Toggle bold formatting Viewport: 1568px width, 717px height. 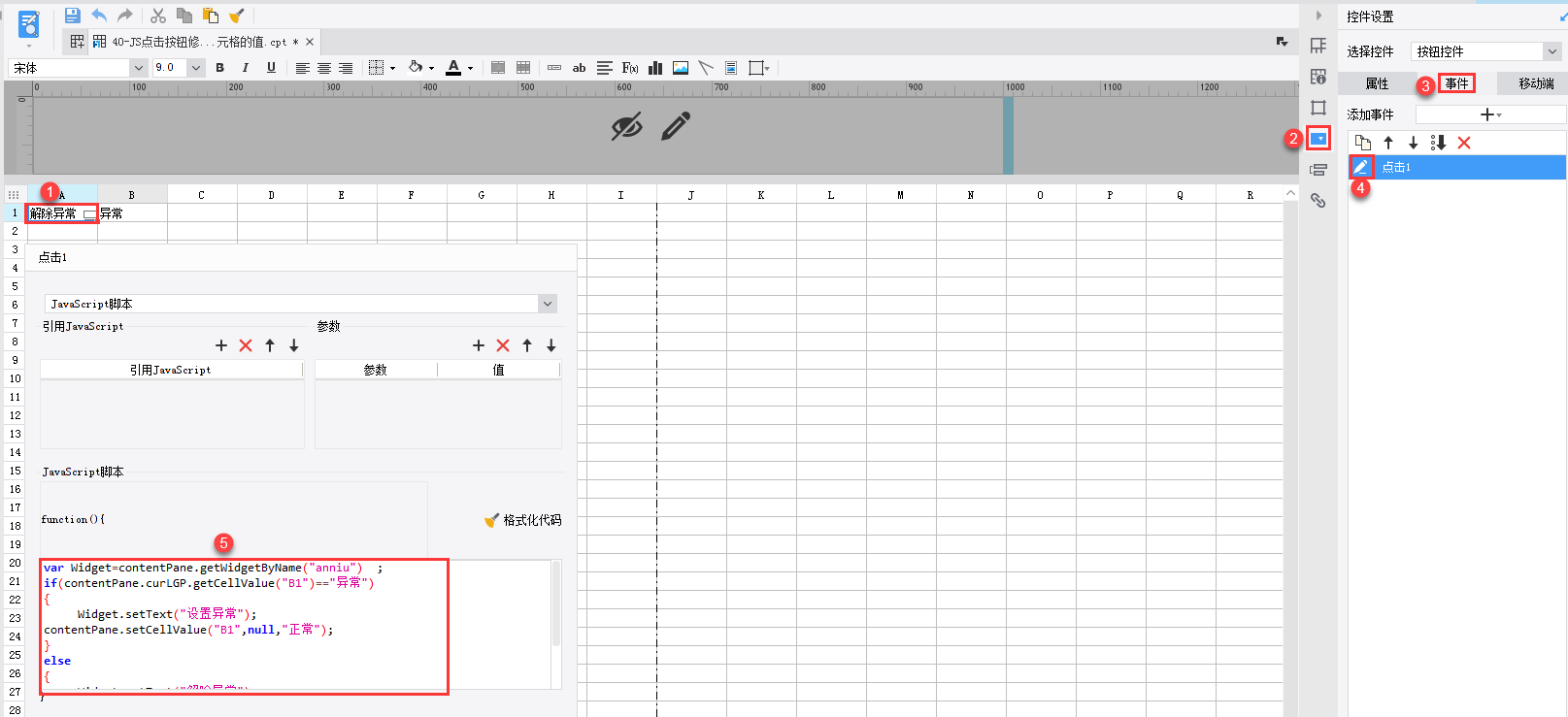[220, 68]
